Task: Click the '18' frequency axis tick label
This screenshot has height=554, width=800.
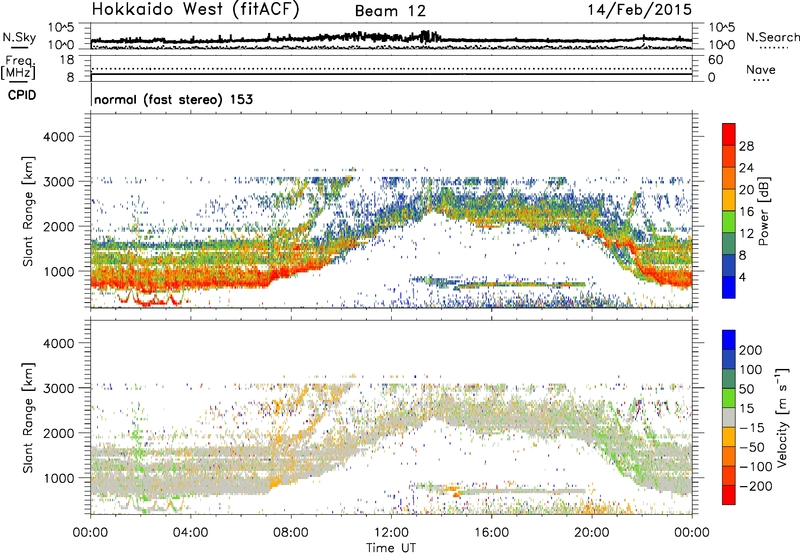Action: [x=66, y=60]
